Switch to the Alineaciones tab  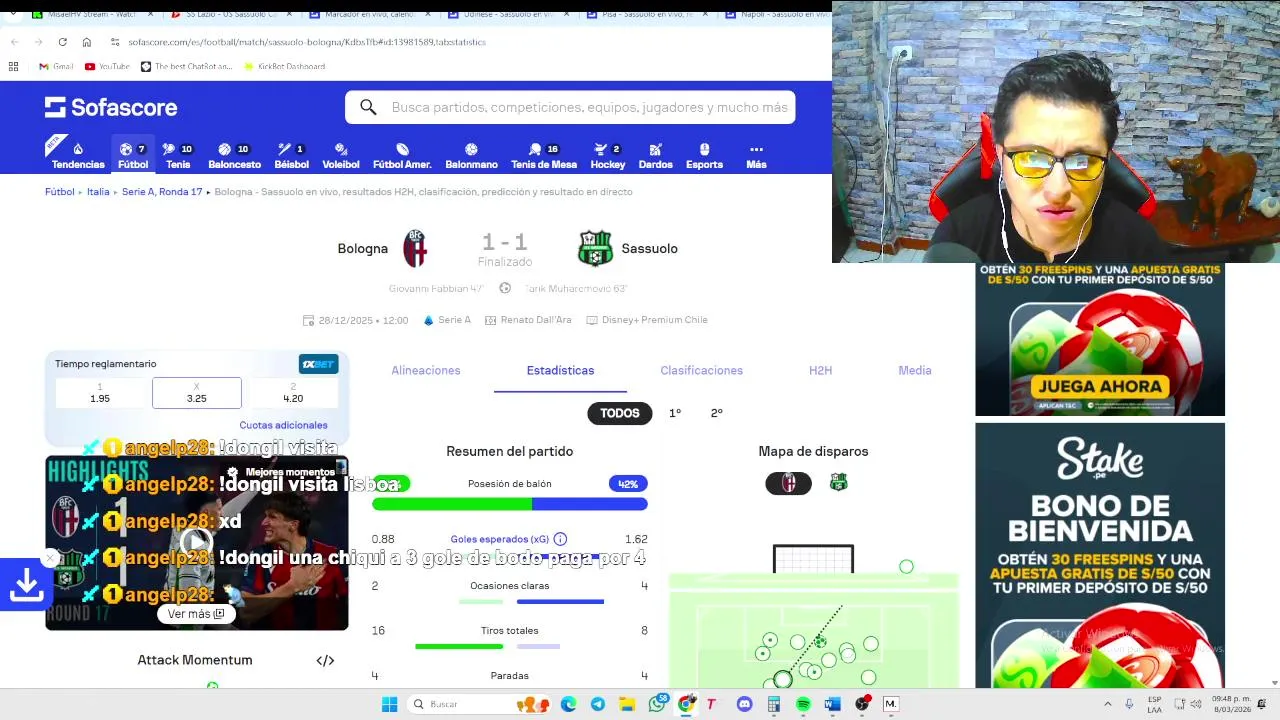(x=426, y=370)
